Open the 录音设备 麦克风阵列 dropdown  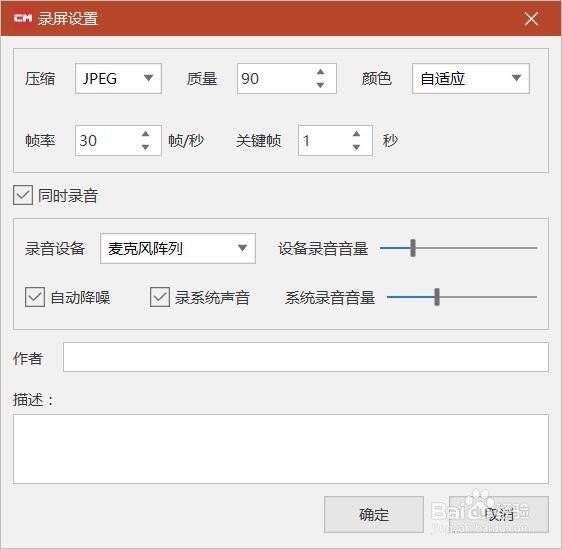point(178,248)
